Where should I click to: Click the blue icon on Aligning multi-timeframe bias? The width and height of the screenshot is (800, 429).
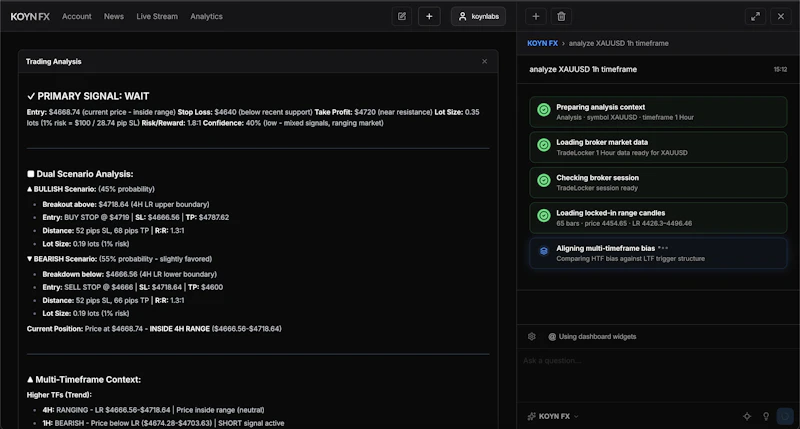pos(544,251)
